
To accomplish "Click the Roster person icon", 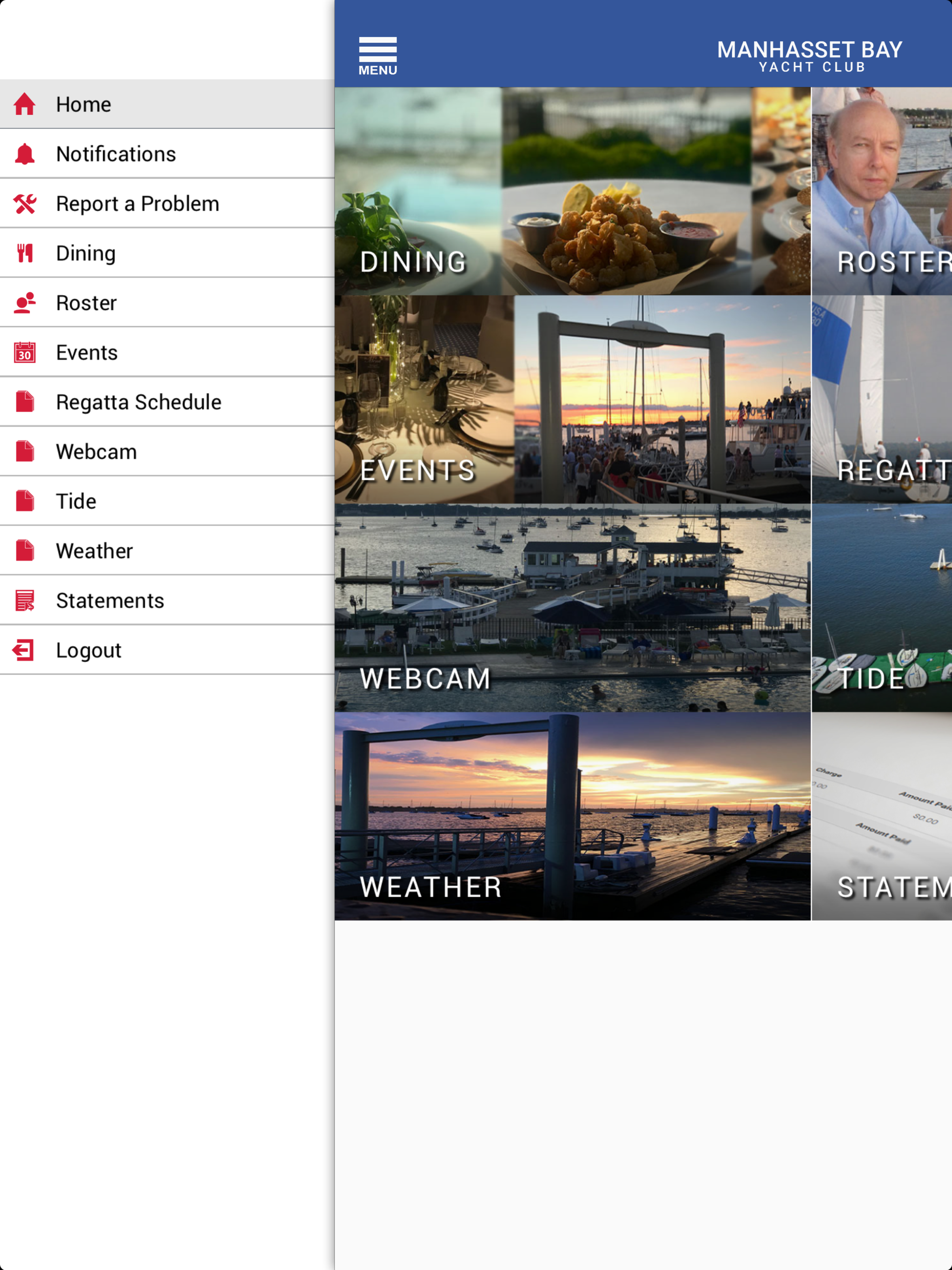I will point(25,303).
